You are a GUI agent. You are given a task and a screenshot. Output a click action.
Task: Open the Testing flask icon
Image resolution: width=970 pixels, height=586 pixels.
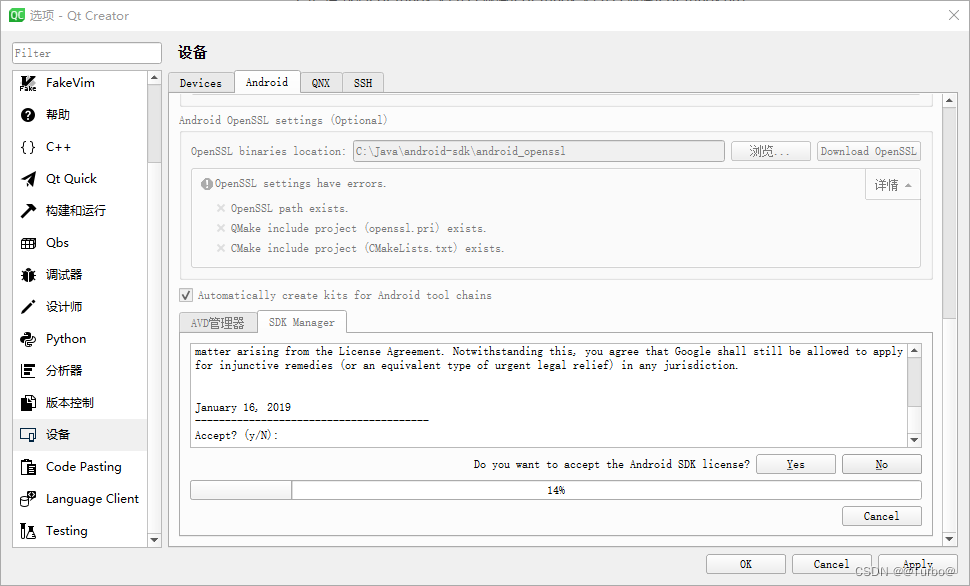coord(28,531)
